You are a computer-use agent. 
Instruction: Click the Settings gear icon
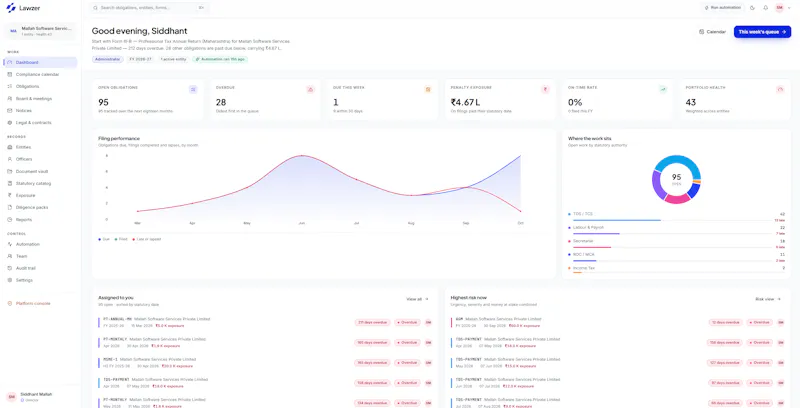point(10,280)
